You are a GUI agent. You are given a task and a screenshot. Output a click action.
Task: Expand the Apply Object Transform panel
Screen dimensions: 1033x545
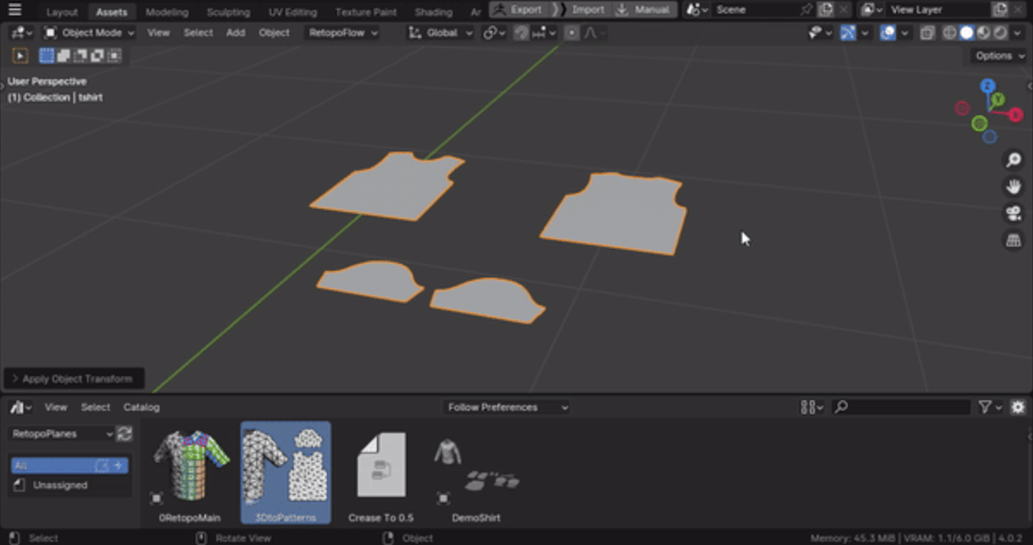click(74, 379)
